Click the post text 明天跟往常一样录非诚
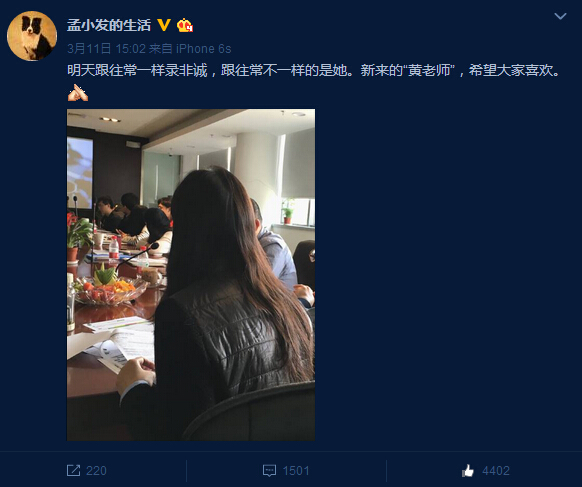The image size is (582, 487). point(137,70)
